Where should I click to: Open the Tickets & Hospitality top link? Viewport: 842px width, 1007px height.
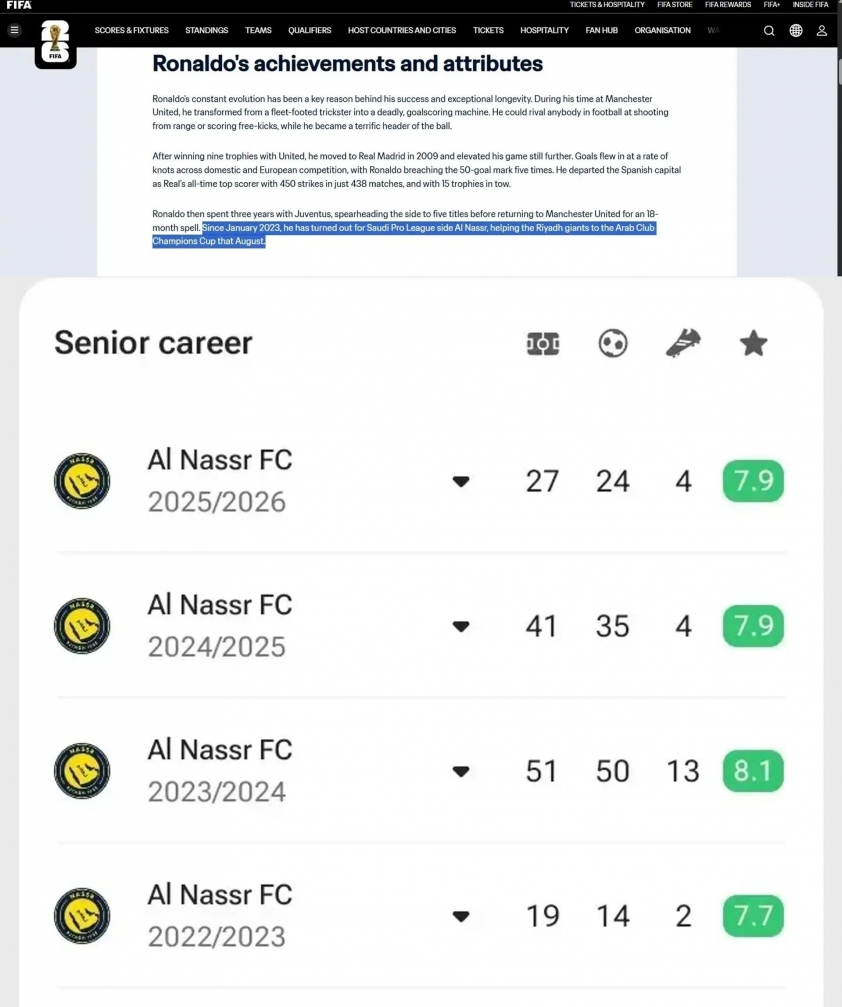[607, 5]
